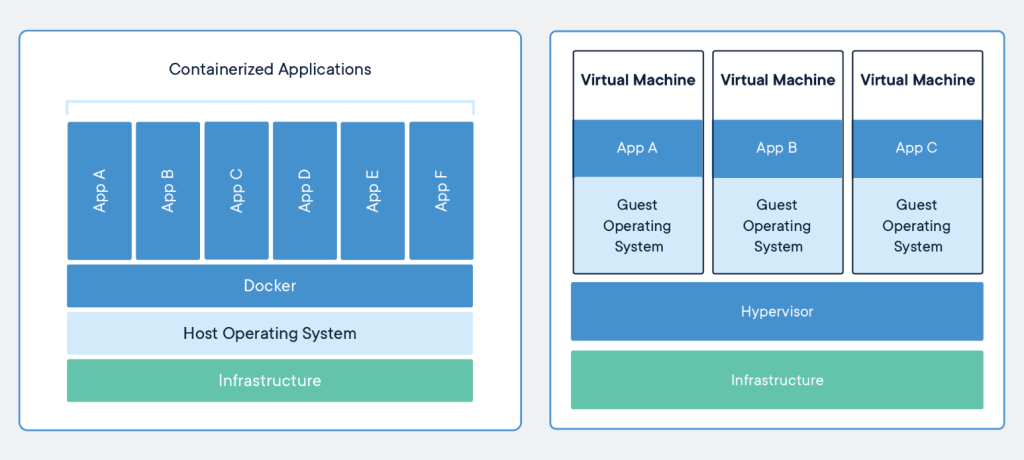Click the Docker layer bar

[x=270, y=286]
